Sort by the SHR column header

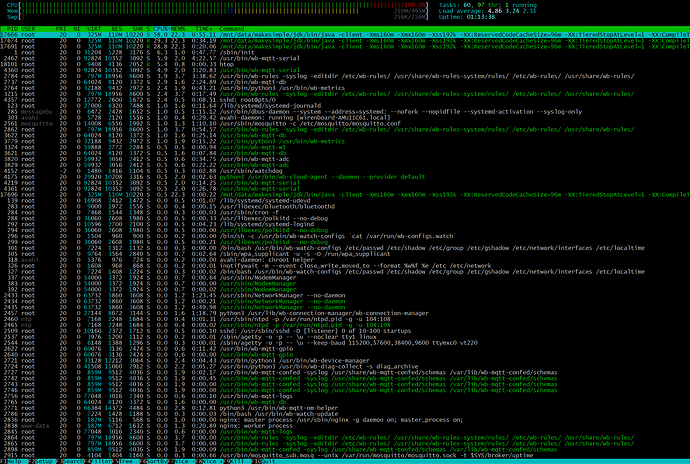click(138, 29)
